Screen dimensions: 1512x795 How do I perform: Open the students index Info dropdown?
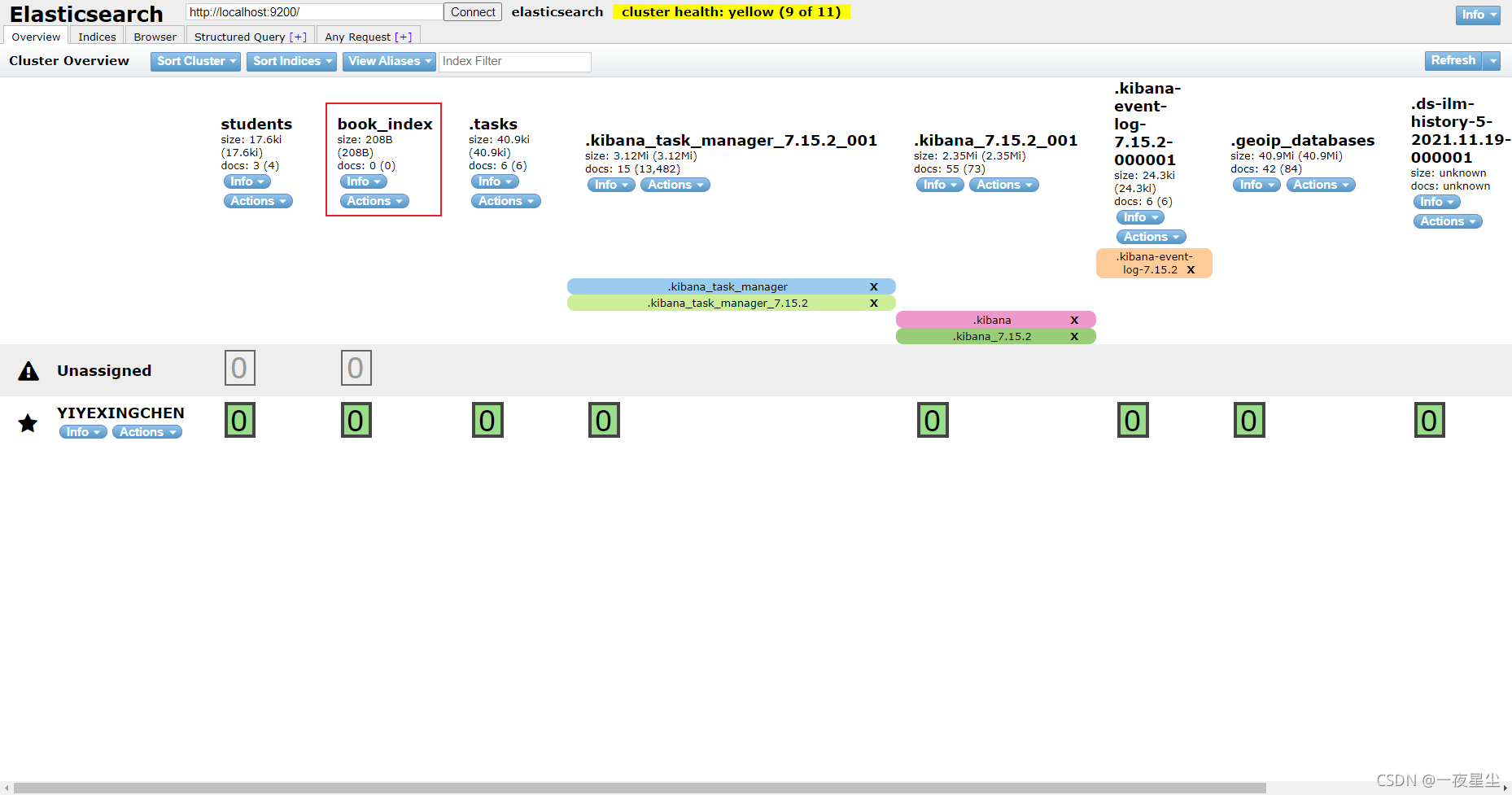pyautogui.click(x=247, y=181)
